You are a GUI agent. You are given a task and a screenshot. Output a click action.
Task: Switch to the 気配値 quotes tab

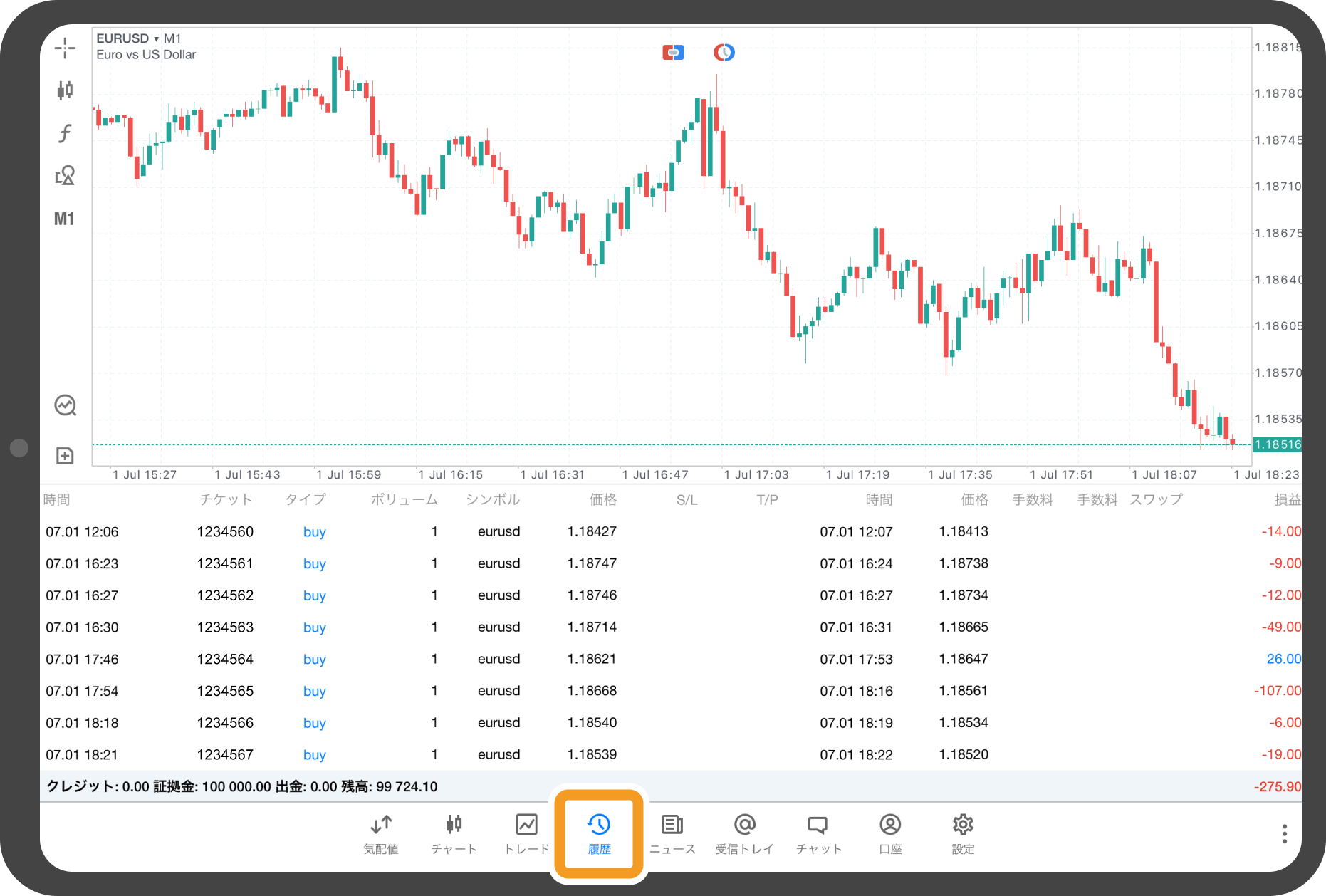381,833
